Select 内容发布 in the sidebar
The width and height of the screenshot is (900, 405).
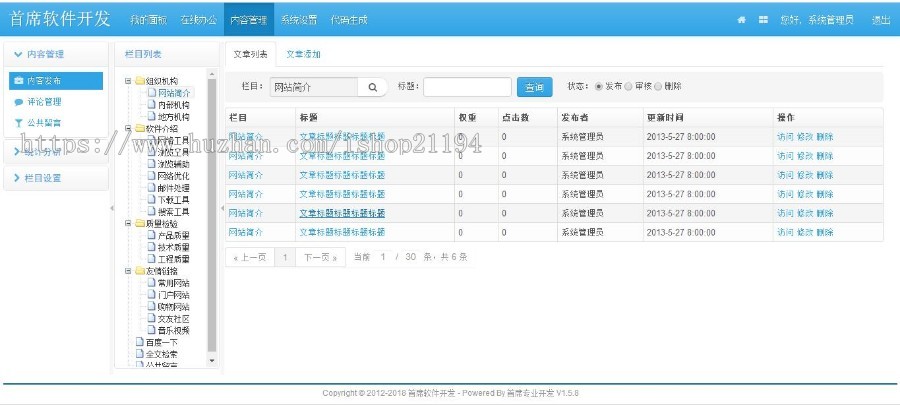pos(56,81)
